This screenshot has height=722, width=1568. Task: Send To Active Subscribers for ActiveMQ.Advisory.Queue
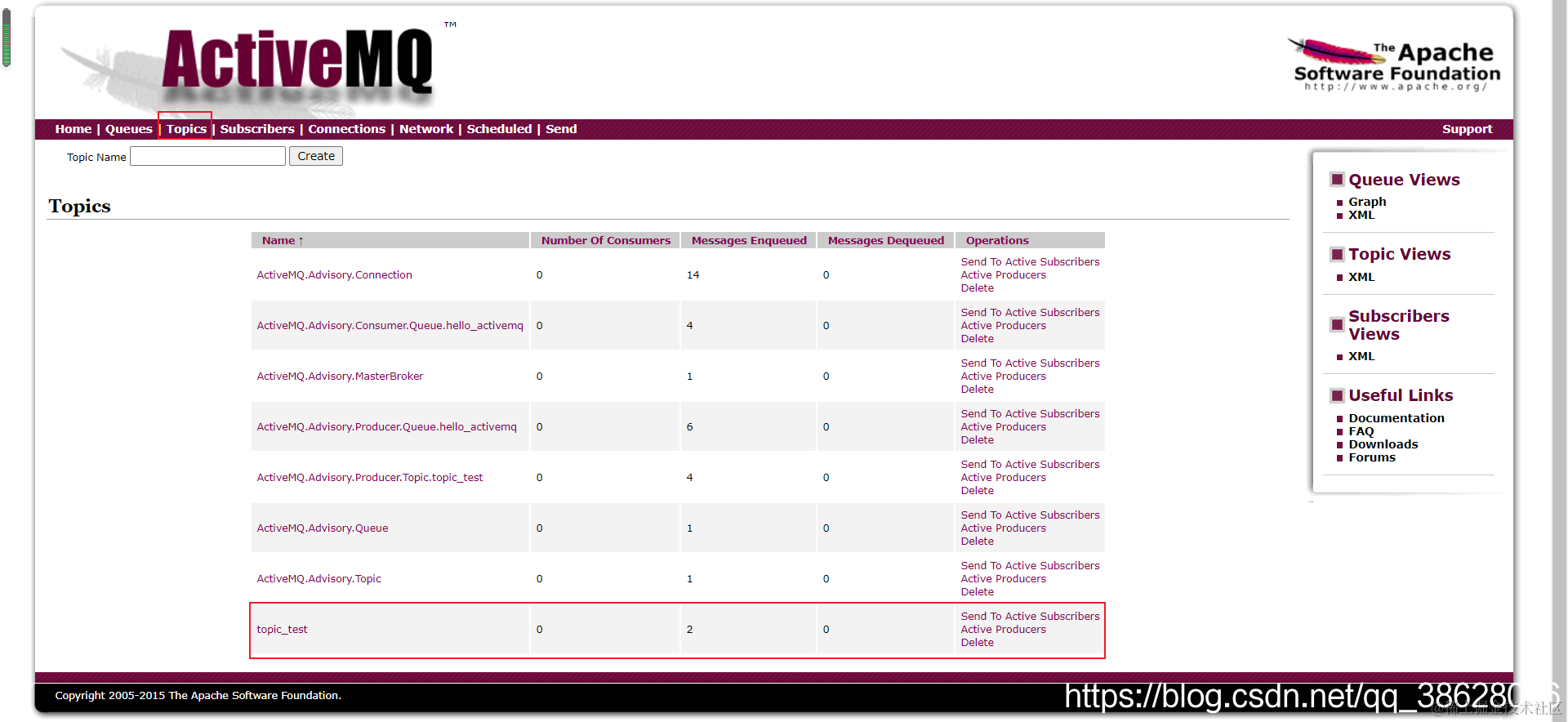(x=1030, y=515)
